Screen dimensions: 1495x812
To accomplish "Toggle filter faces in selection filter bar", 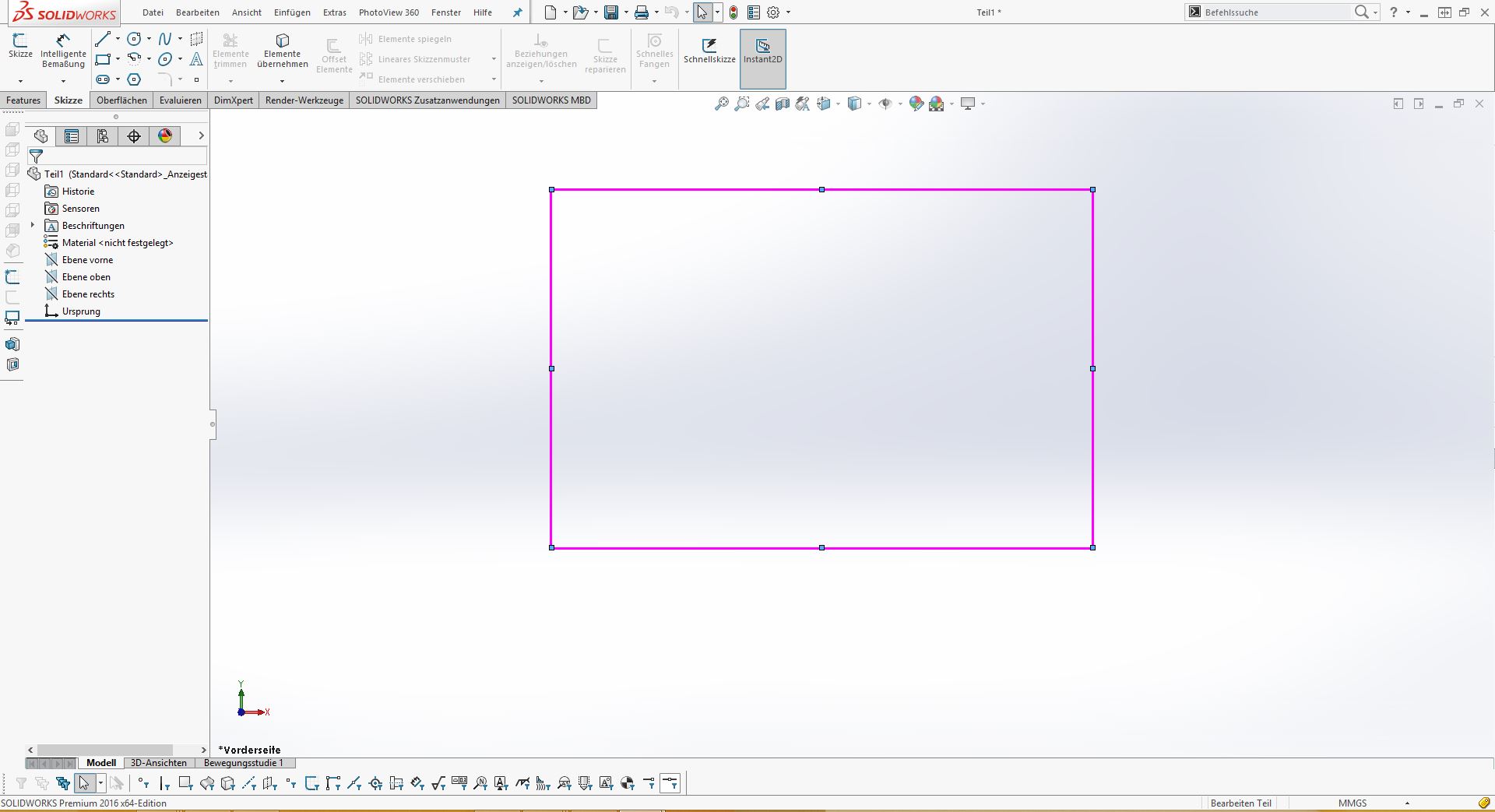I will tap(185, 783).
